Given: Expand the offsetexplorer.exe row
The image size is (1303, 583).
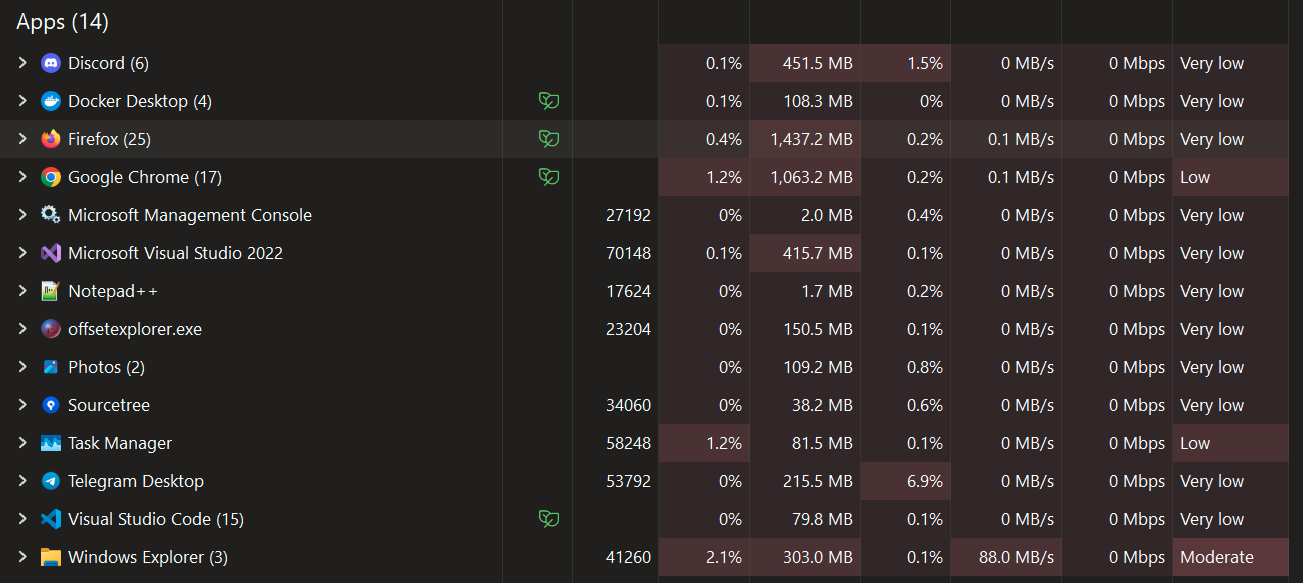Looking at the screenshot, I should 22,329.
